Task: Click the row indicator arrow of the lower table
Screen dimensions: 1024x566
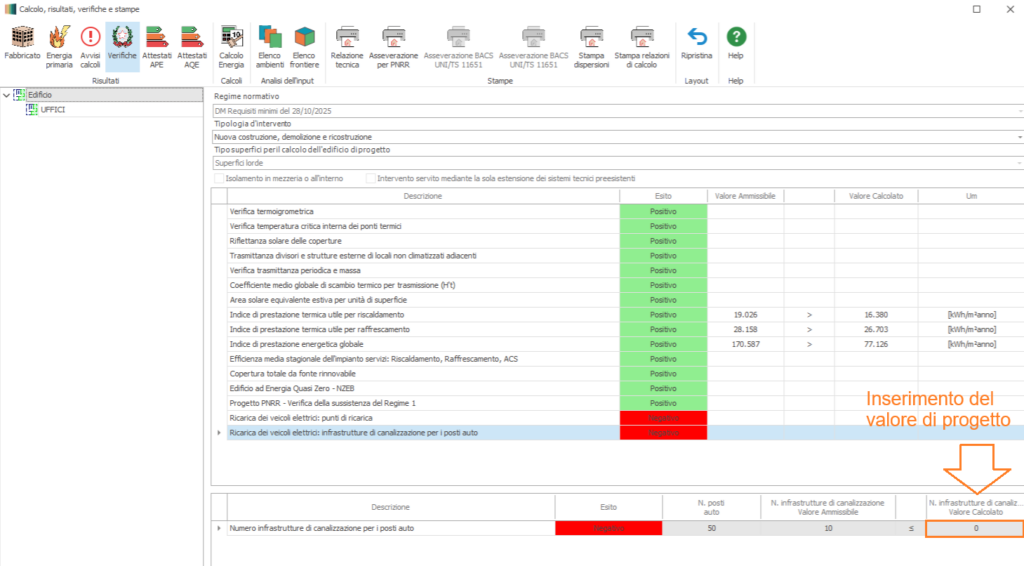Action: tap(219, 528)
